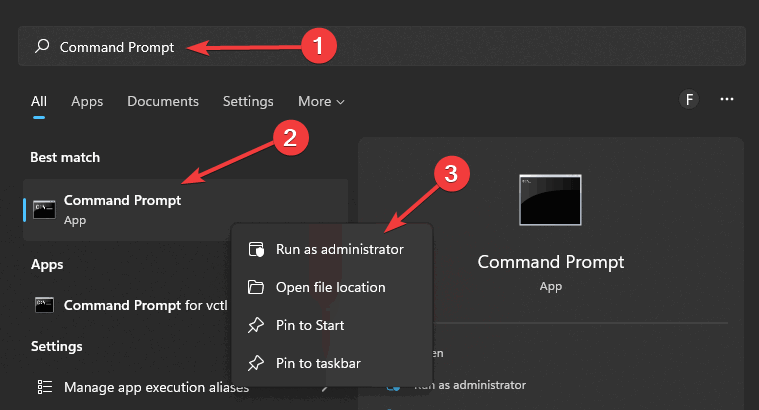The width and height of the screenshot is (759, 410).
Task: Click the large Command Prompt preview icon
Action: (x=550, y=200)
